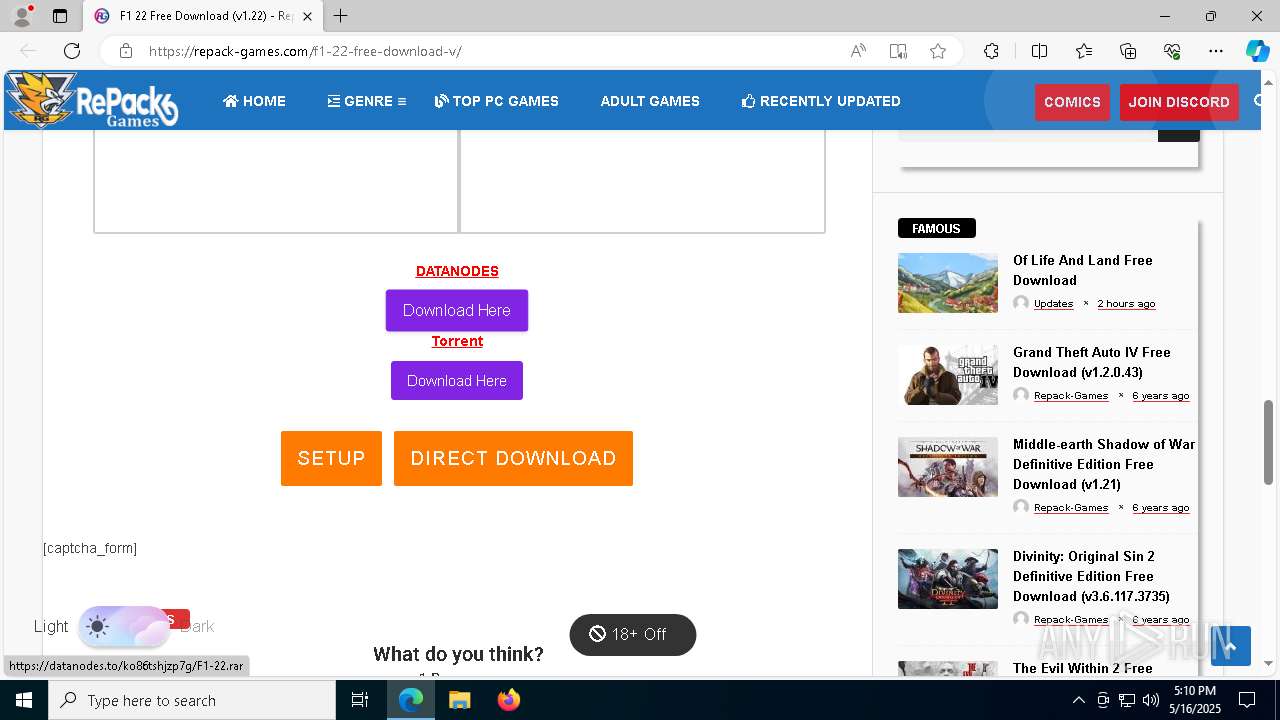This screenshot has width=1280, height=720.
Task: Click '2 hours ago' timestamp
Action: pos(1126,303)
